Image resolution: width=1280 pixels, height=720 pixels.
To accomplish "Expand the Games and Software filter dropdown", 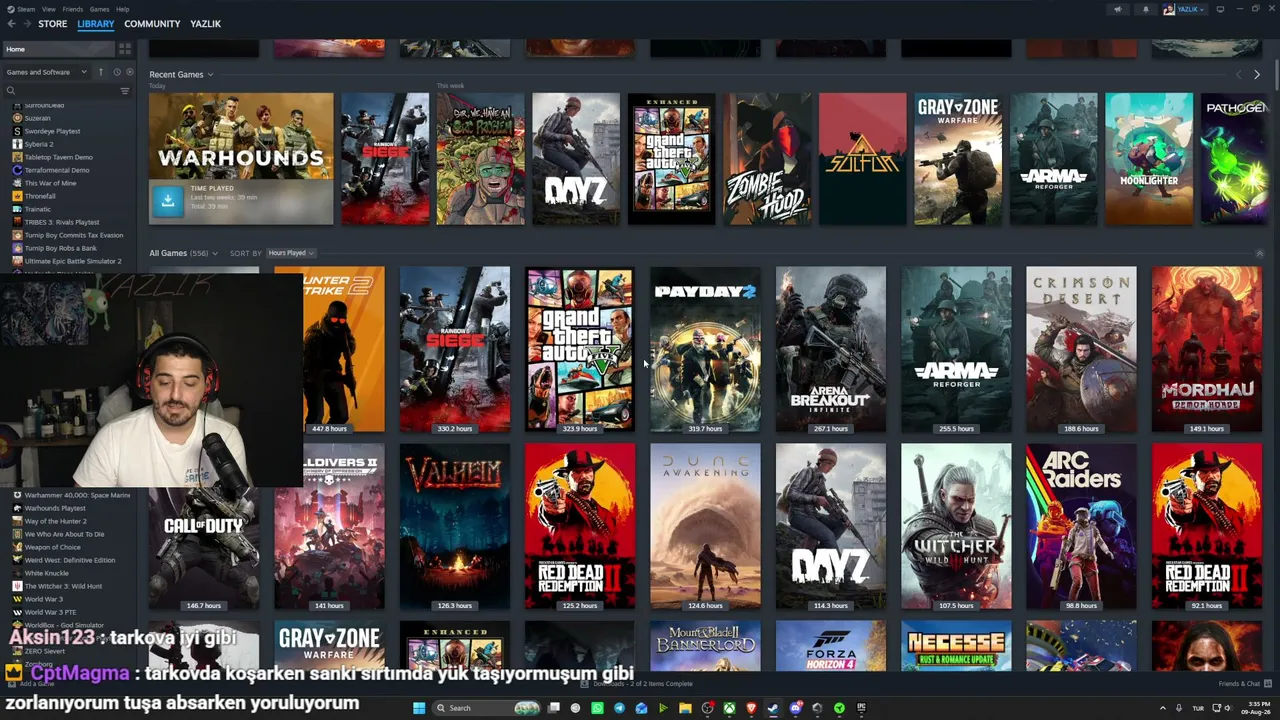I will coord(46,72).
